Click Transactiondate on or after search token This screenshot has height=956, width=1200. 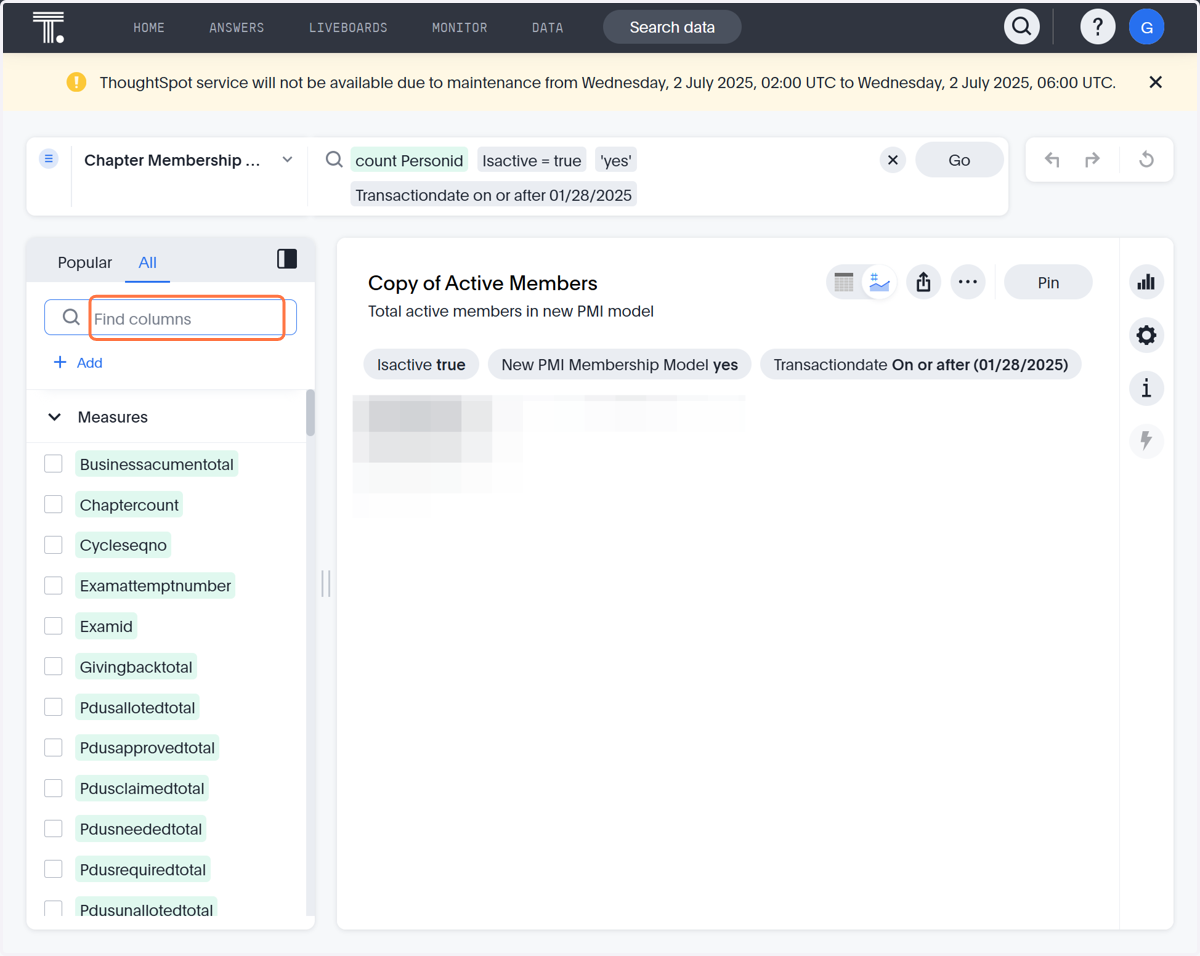click(494, 195)
